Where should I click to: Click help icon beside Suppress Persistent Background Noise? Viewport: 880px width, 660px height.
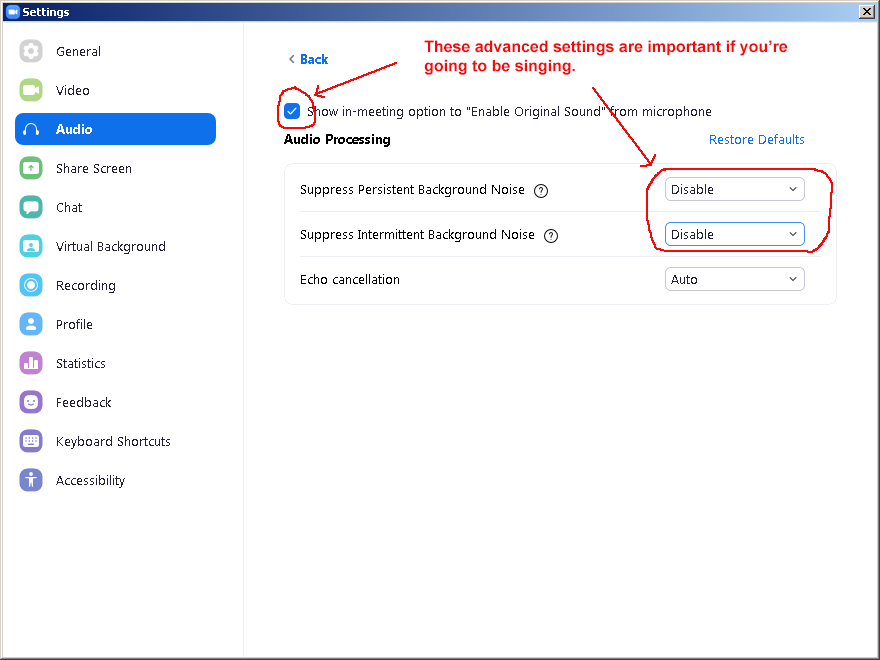(x=541, y=190)
